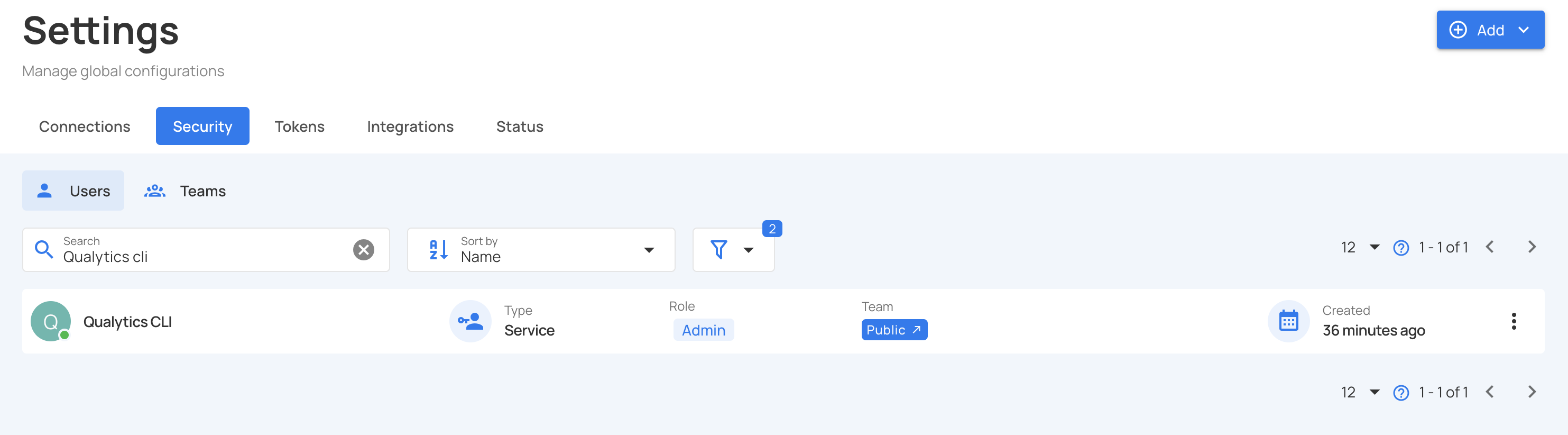This screenshot has width=1568, height=435.
Task: Open the Public team link
Action: click(x=894, y=330)
